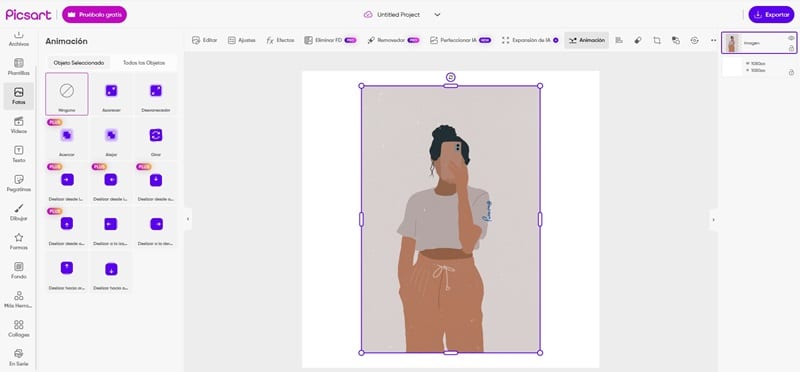
Task: Apply the Alejar animation
Action: 111,138
